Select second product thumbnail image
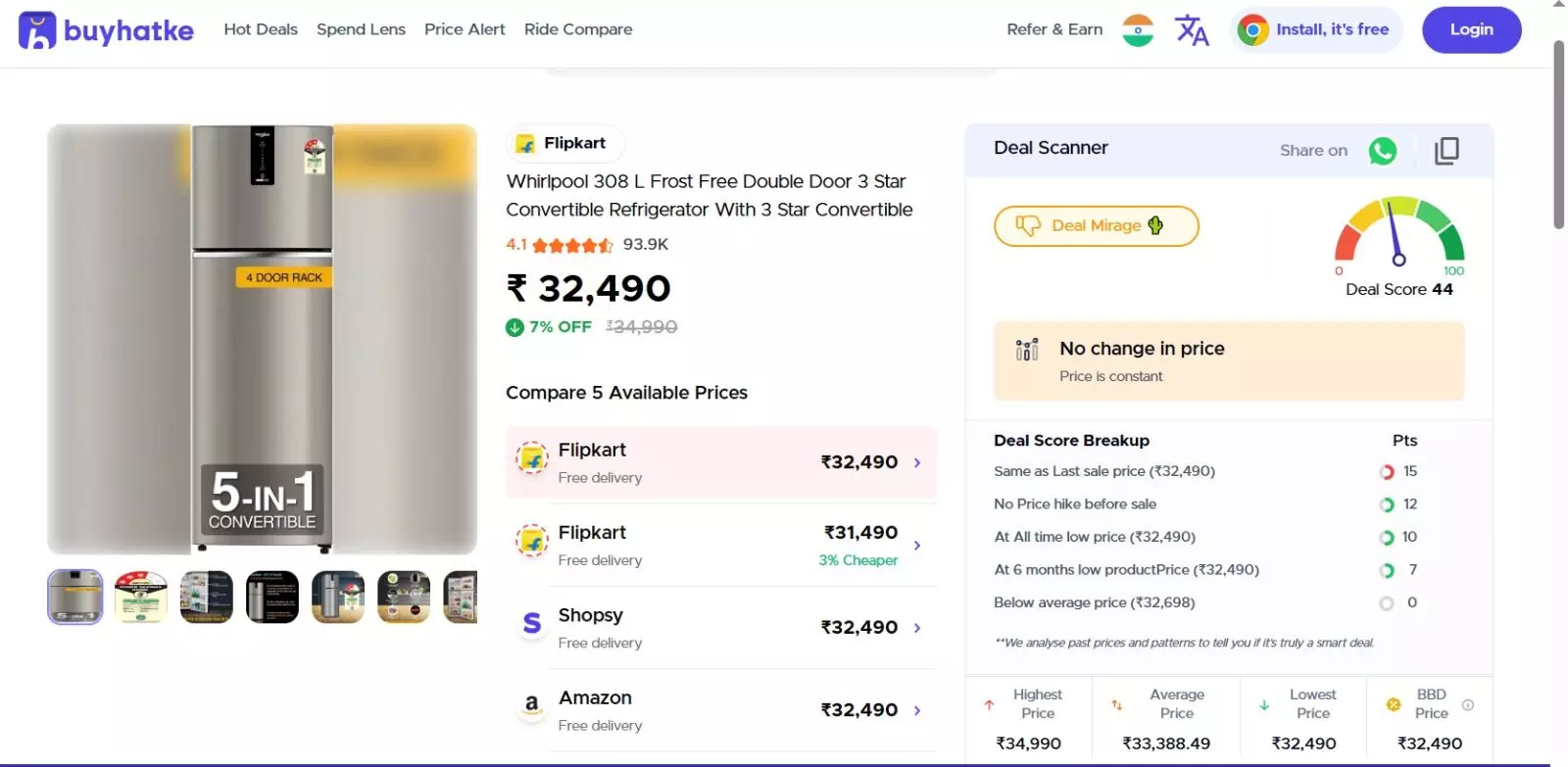 pos(141,597)
